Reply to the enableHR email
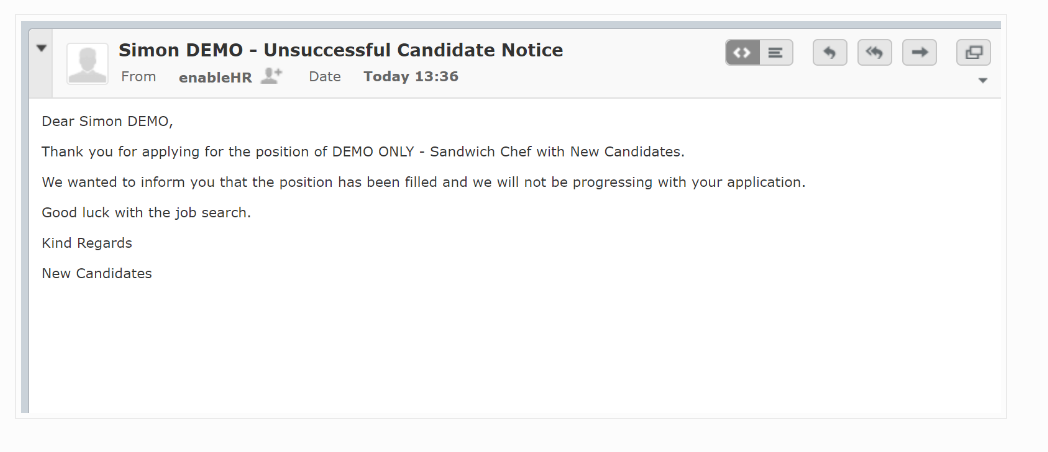Viewport: 1048px width, 452px height. click(830, 53)
